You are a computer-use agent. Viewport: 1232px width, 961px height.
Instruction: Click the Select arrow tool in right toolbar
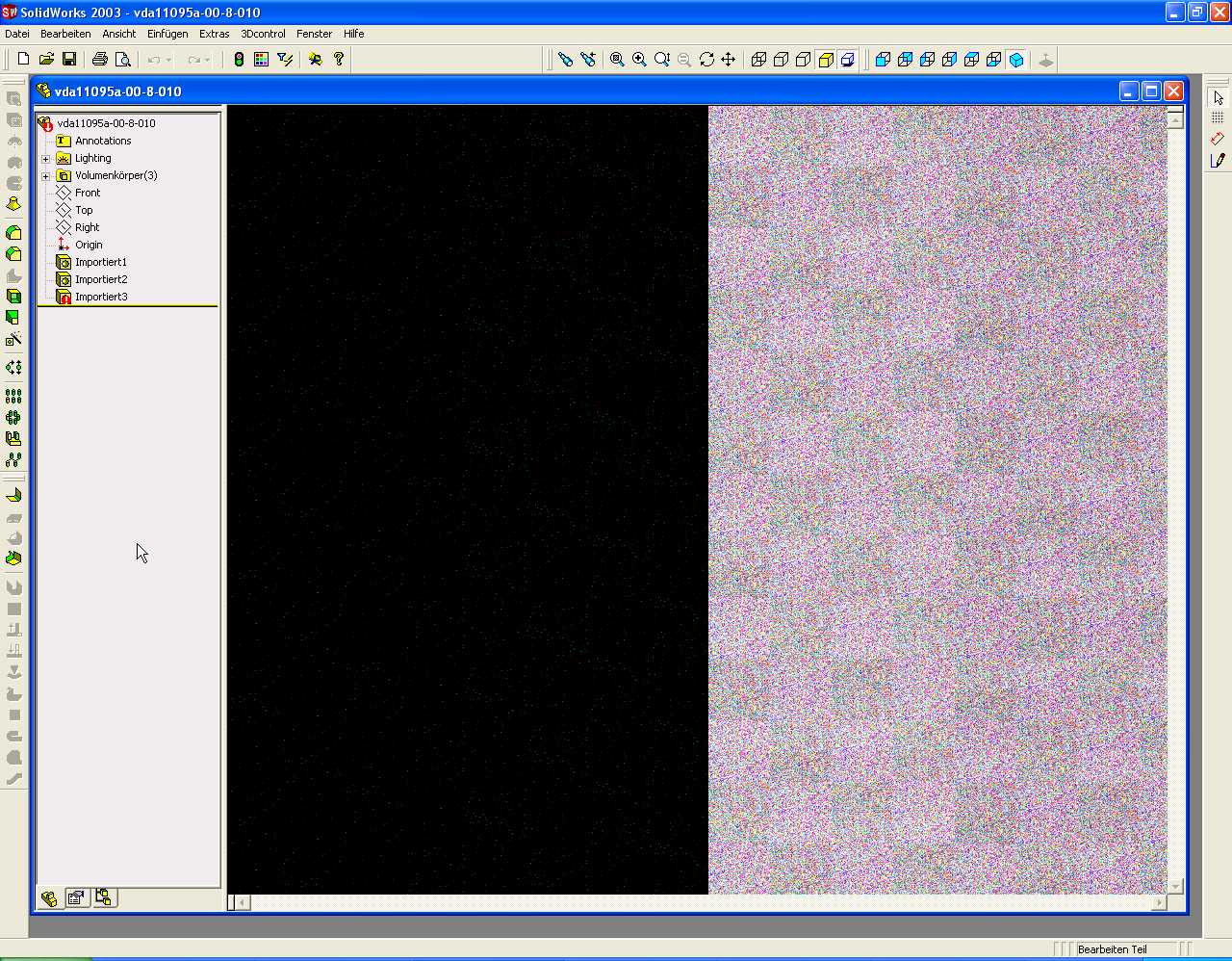tap(1218, 98)
